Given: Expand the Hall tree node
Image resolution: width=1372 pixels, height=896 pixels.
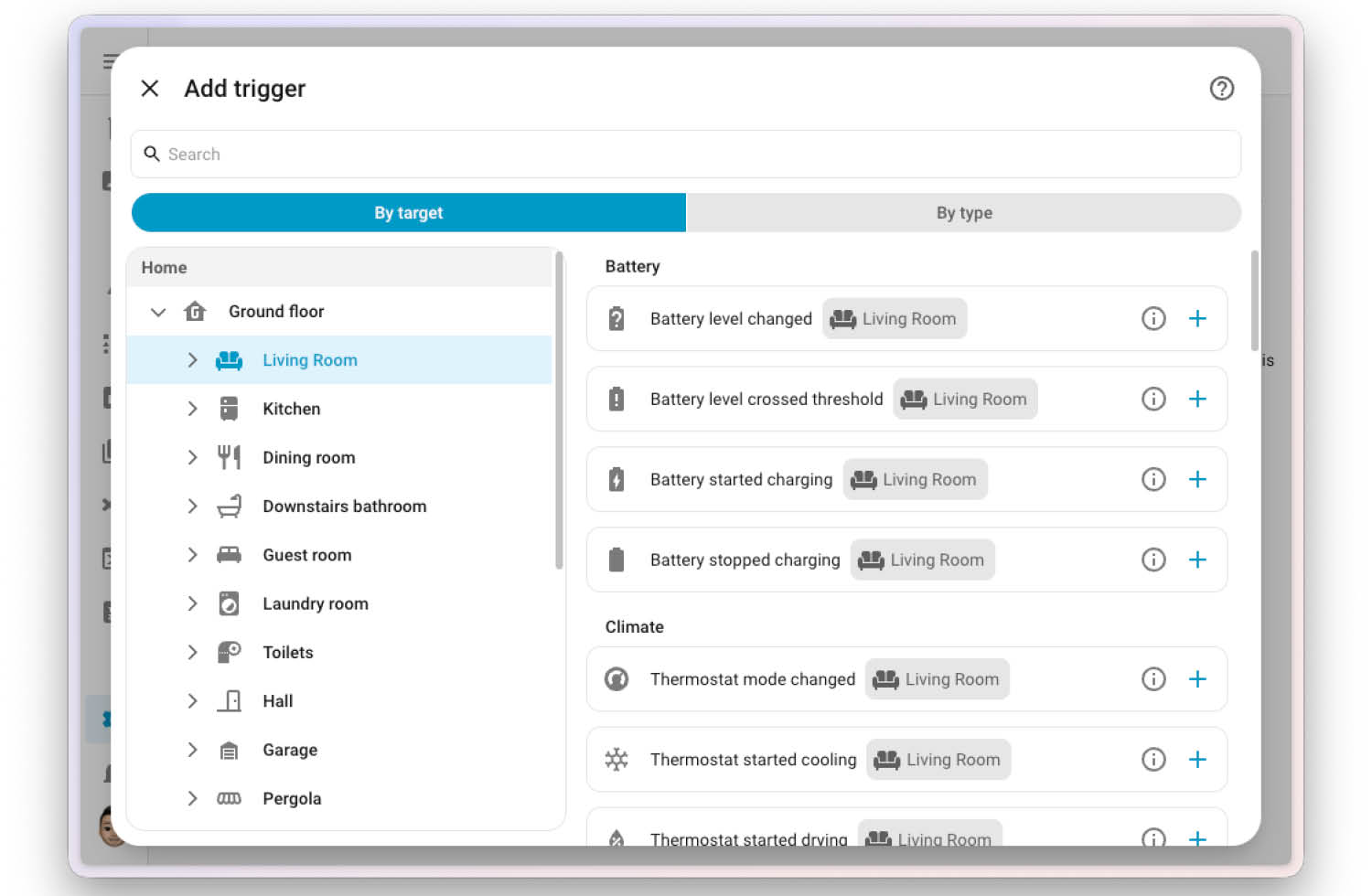Looking at the screenshot, I should 192,701.
